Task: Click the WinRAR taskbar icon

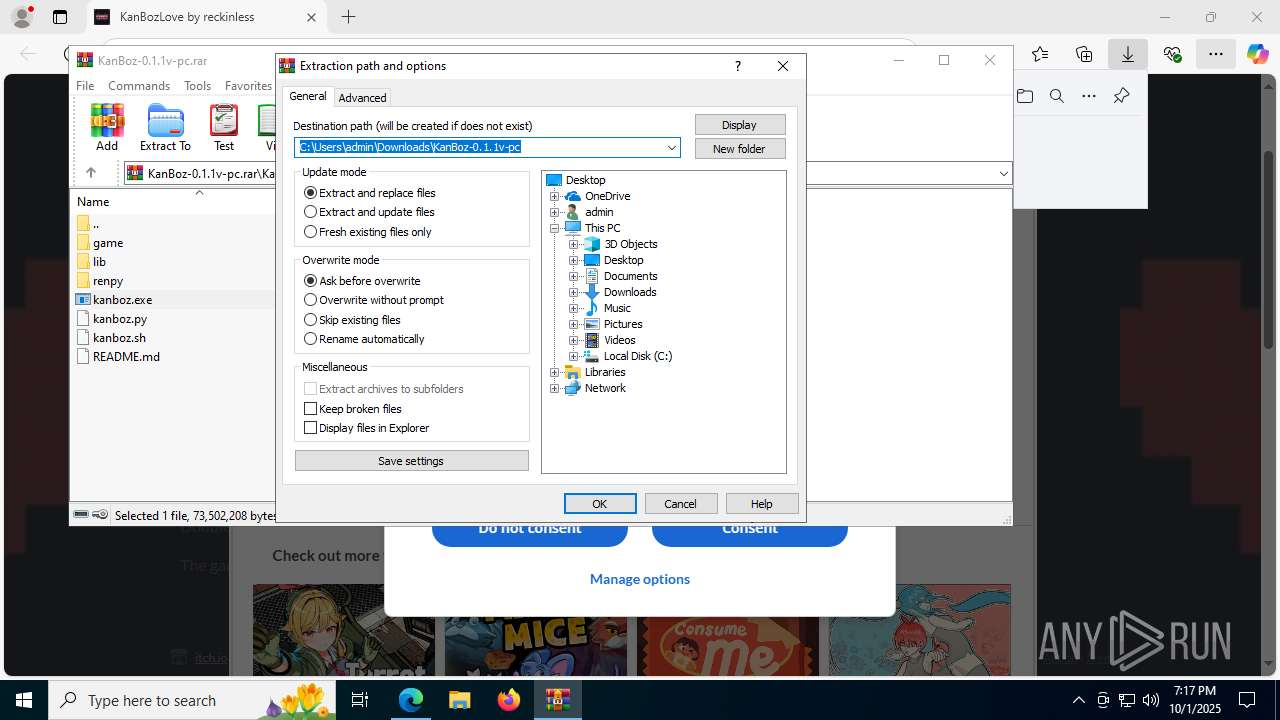Action: coord(557,700)
